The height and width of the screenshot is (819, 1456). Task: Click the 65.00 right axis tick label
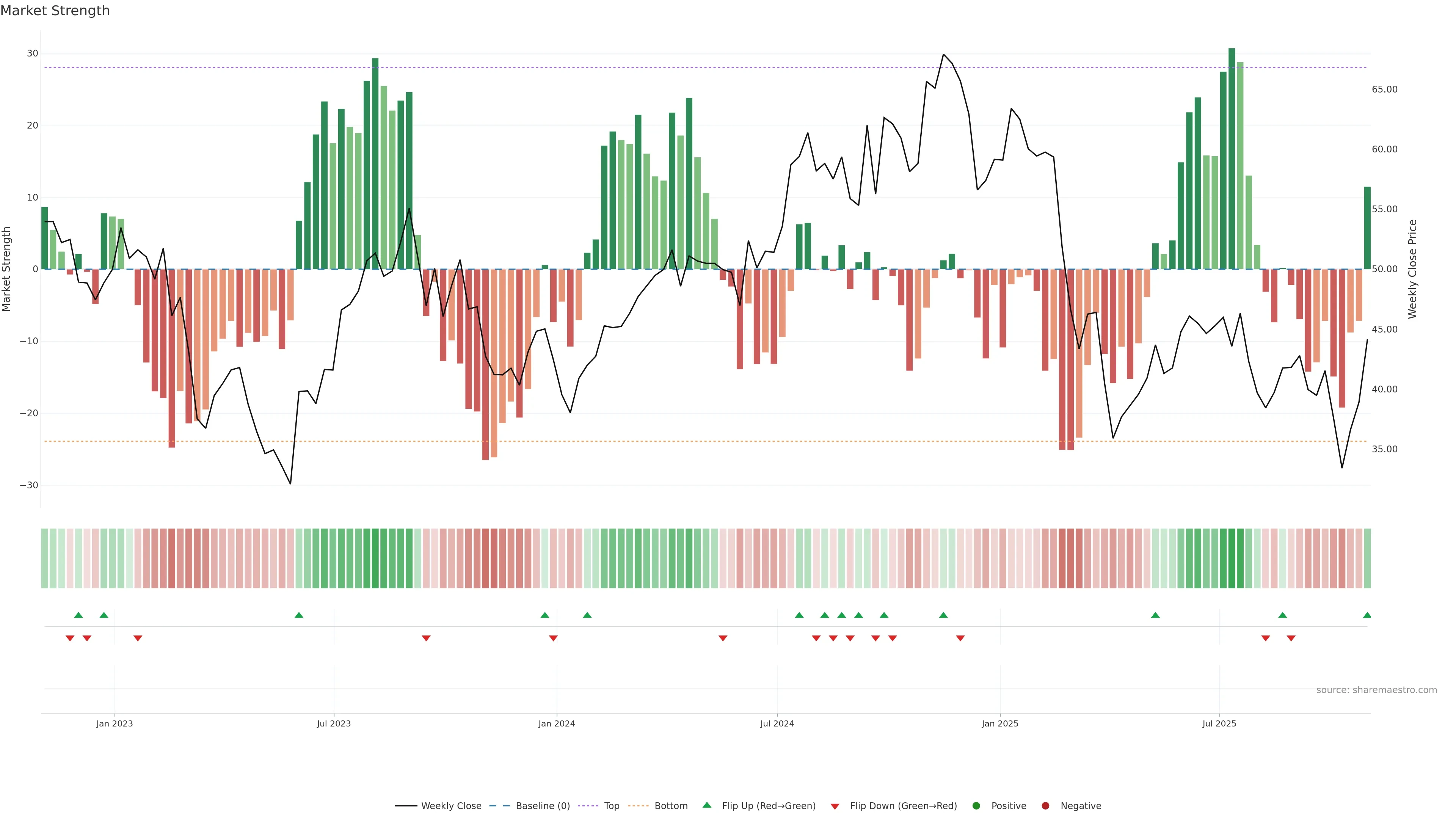click(1384, 89)
